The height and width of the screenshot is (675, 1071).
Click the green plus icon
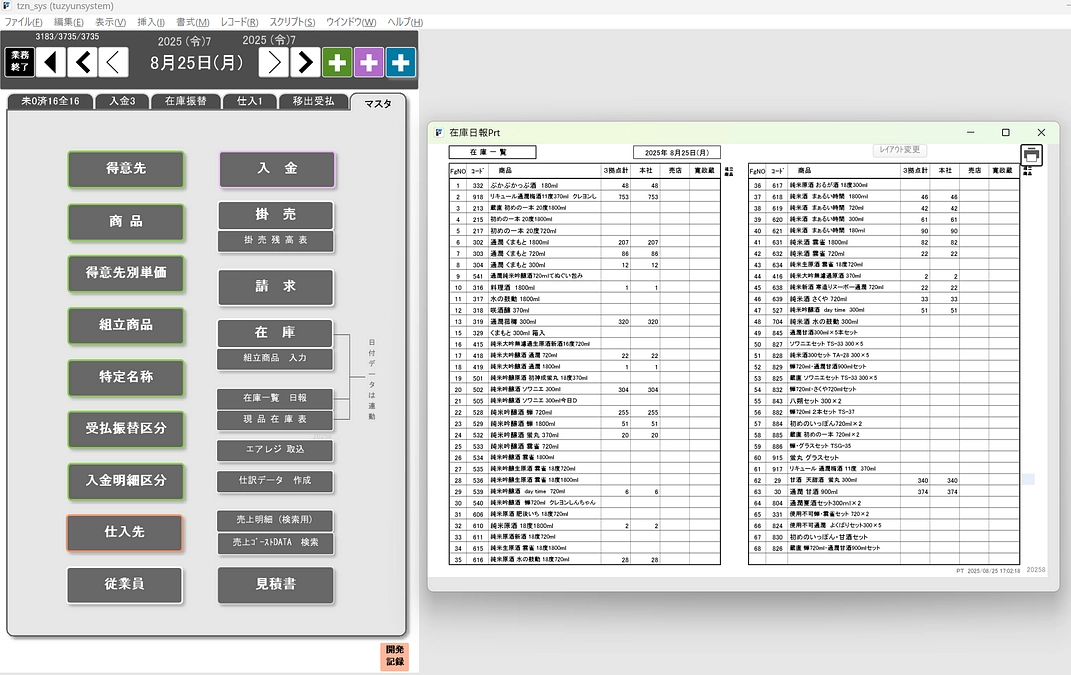[x=337, y=62]
